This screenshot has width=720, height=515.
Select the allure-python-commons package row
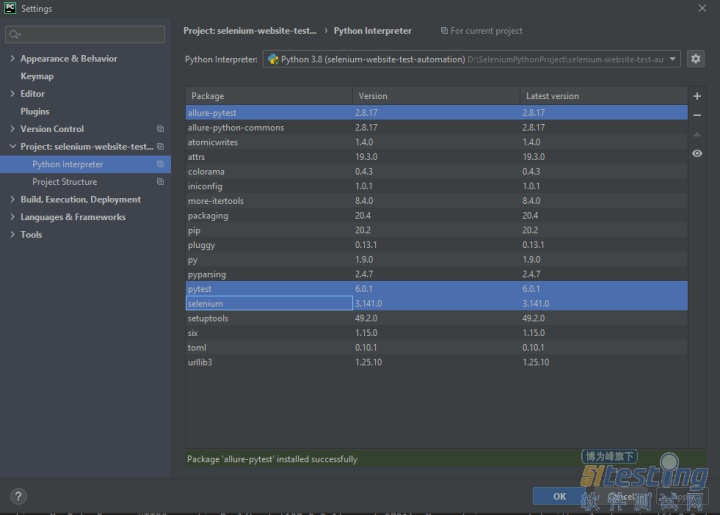point(437,127)
